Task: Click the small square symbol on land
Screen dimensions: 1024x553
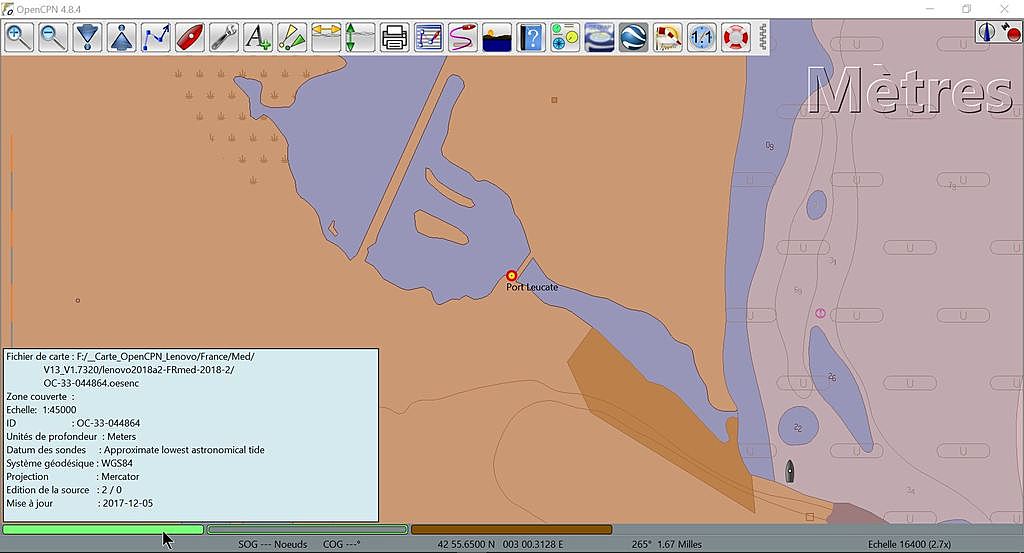Action: [554, 100]
